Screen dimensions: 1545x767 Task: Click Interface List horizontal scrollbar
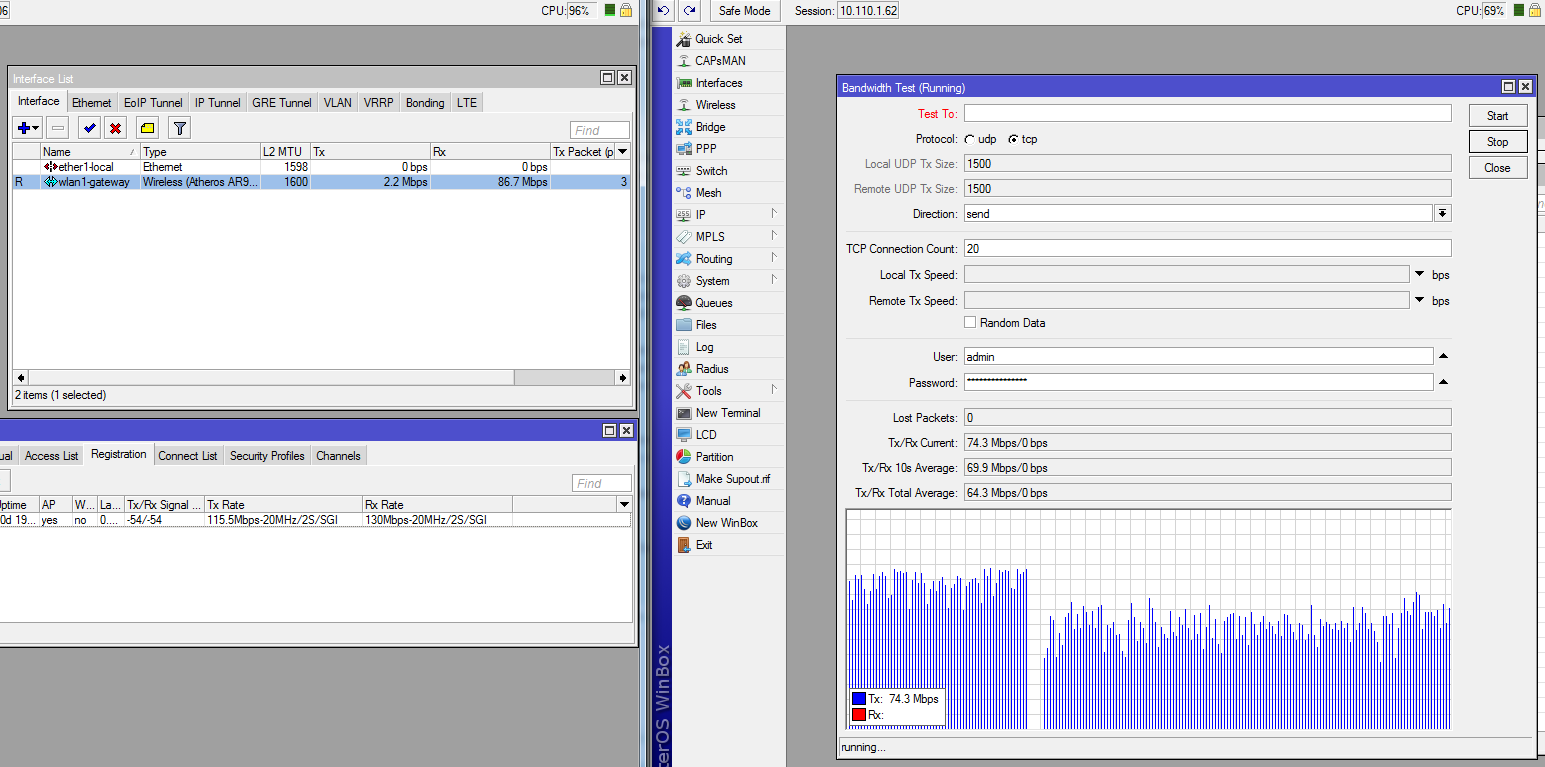coord(320,378)
